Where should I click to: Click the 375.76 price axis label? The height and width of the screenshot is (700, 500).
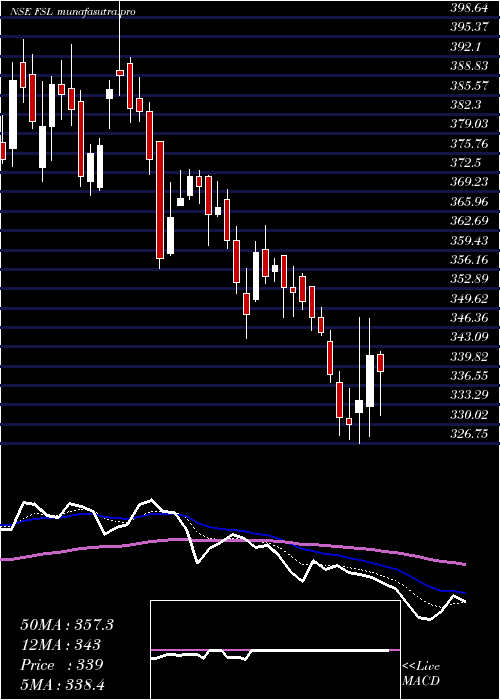click(x=469, y=144)
